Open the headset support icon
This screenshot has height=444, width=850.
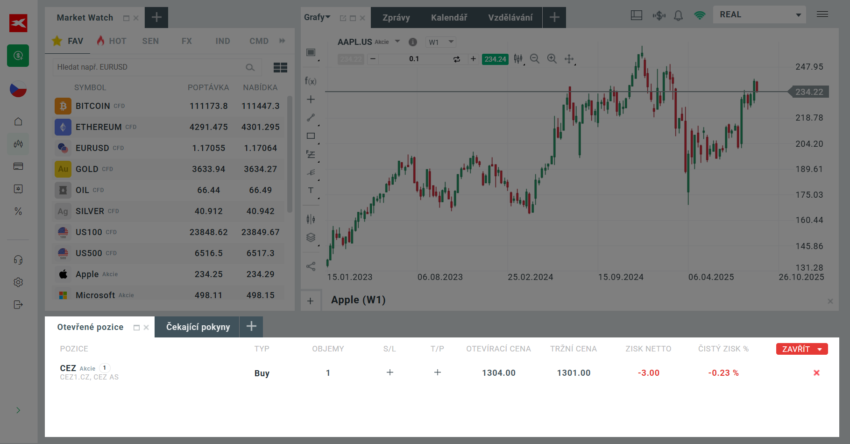coord(18,260)
